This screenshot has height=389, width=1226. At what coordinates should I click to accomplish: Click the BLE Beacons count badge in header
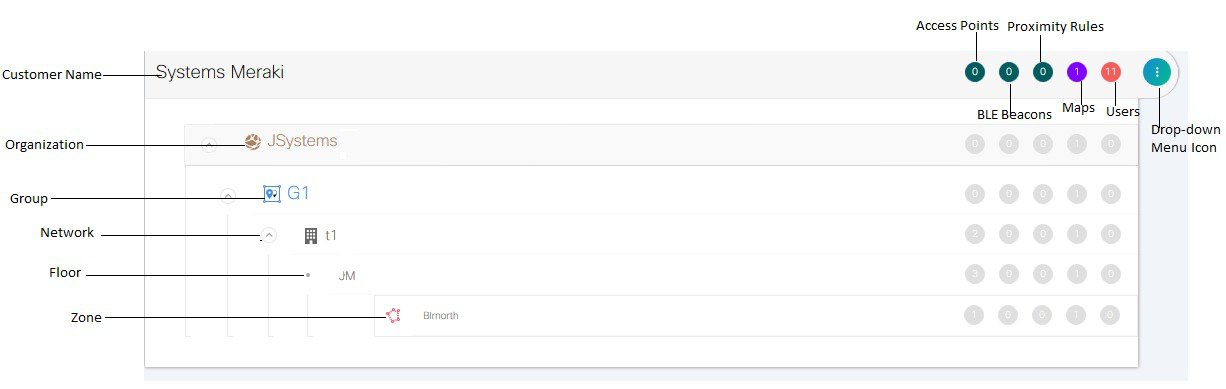click(x=1009, y=72)
